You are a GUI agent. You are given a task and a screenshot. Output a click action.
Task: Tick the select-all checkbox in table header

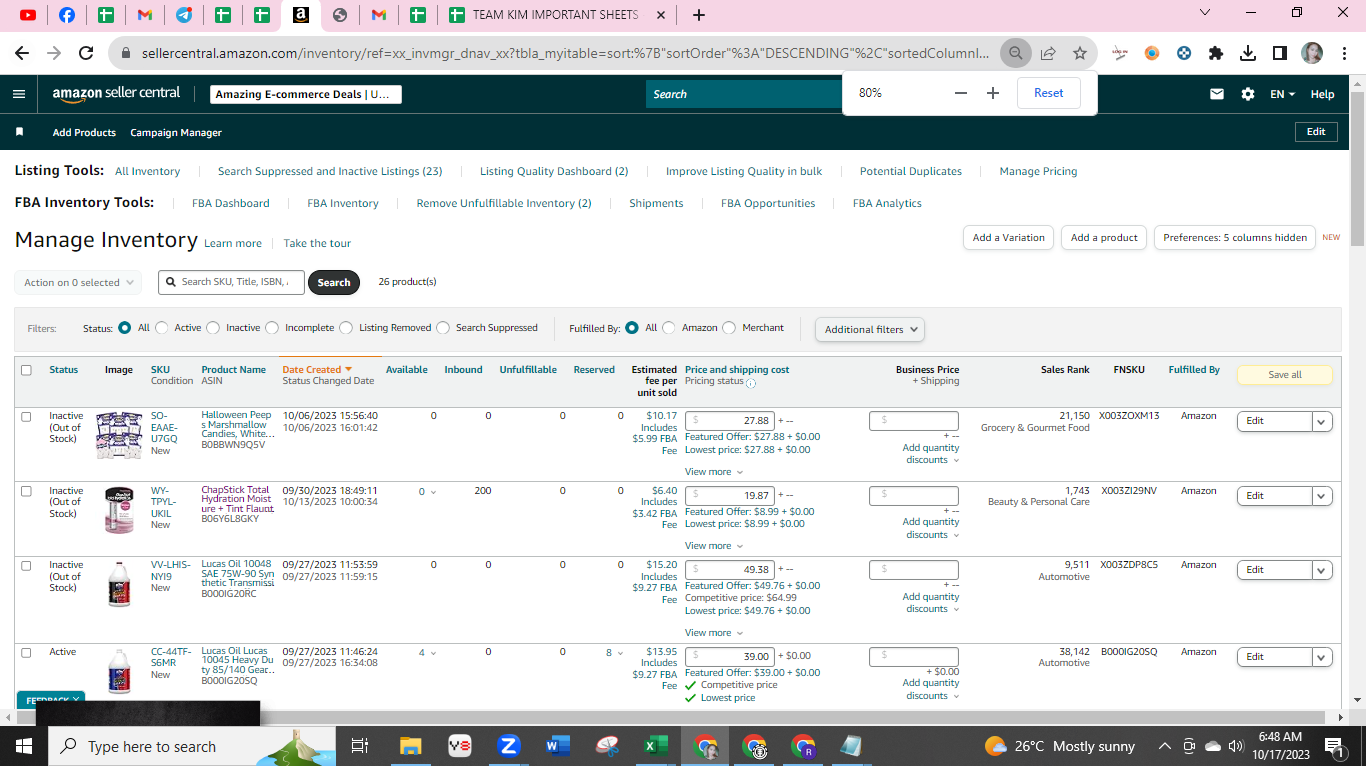[x=27, y=370]
